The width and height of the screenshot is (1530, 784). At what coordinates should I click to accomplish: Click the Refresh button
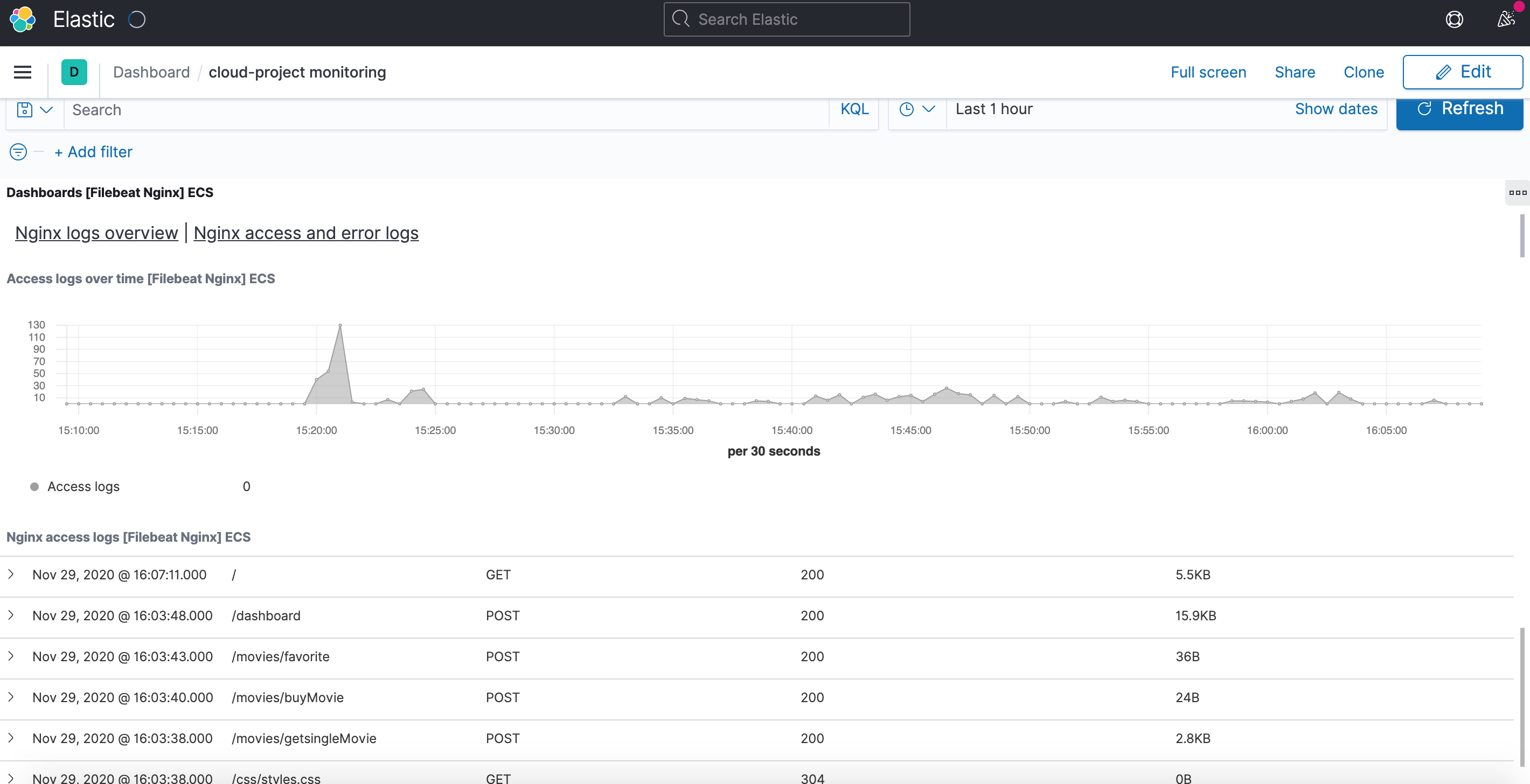pos(1459,109)
